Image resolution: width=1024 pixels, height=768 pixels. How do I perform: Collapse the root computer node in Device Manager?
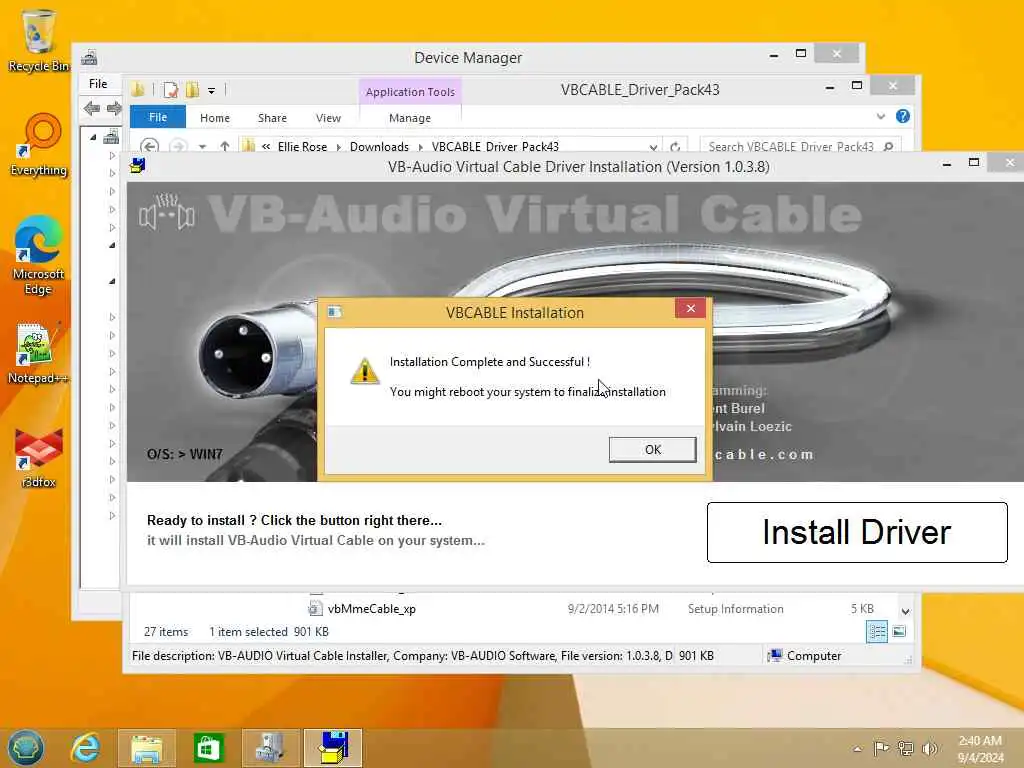93,137
